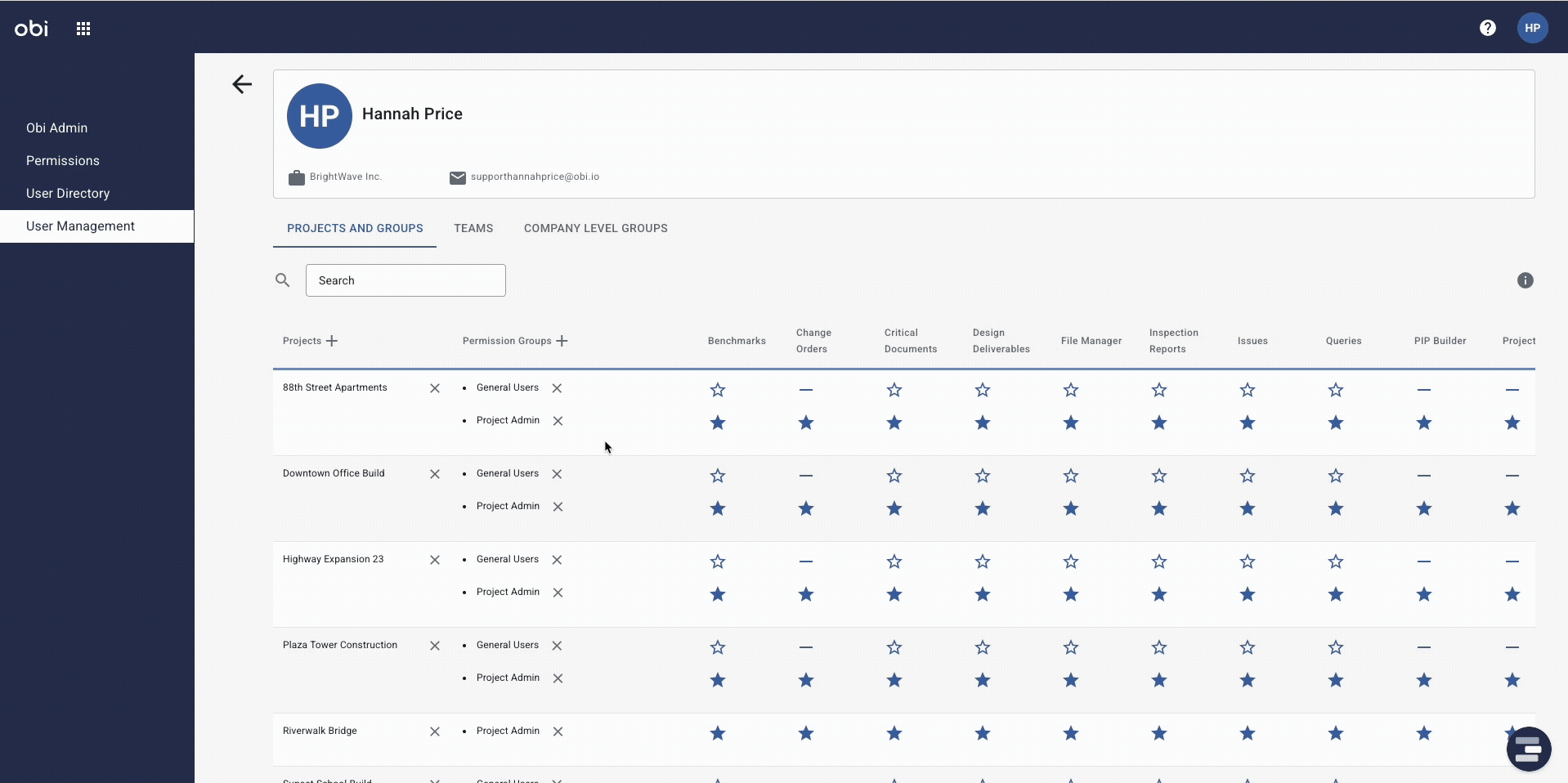Click Downtown Office General Users PIP Builder dash

1424,476
